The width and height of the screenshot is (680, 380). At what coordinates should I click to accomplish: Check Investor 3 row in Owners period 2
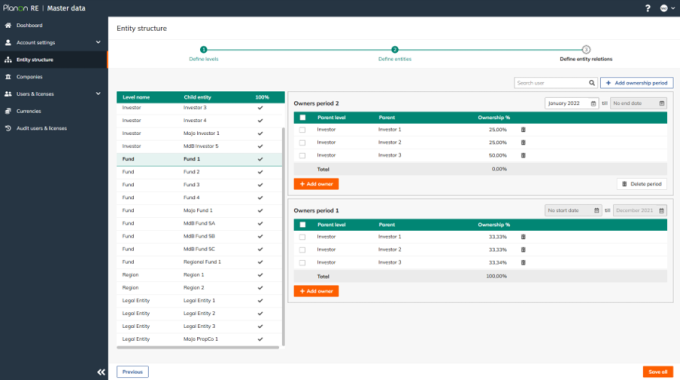[302, 155]
